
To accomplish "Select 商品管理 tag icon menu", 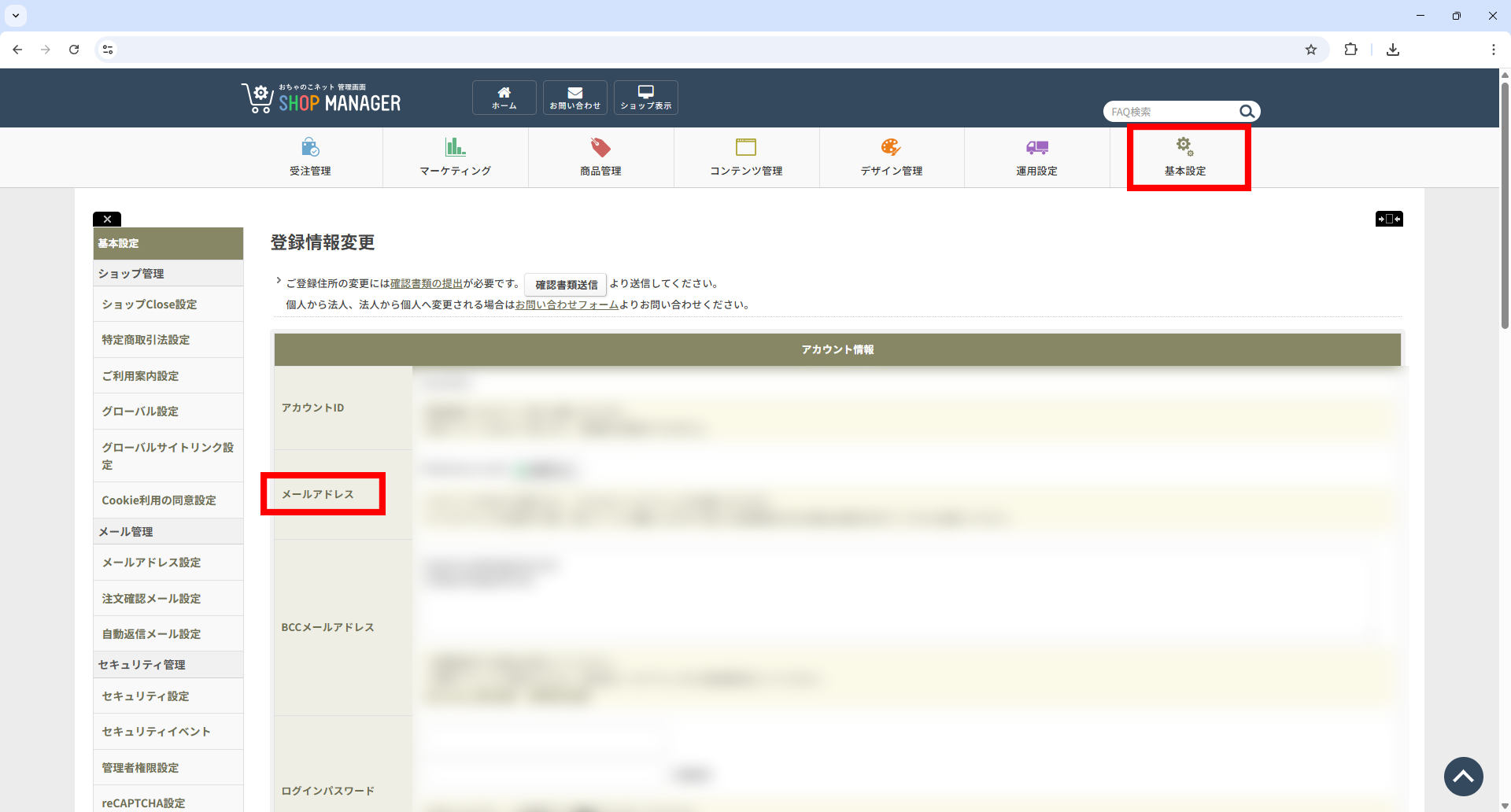I will coord(600,157).
